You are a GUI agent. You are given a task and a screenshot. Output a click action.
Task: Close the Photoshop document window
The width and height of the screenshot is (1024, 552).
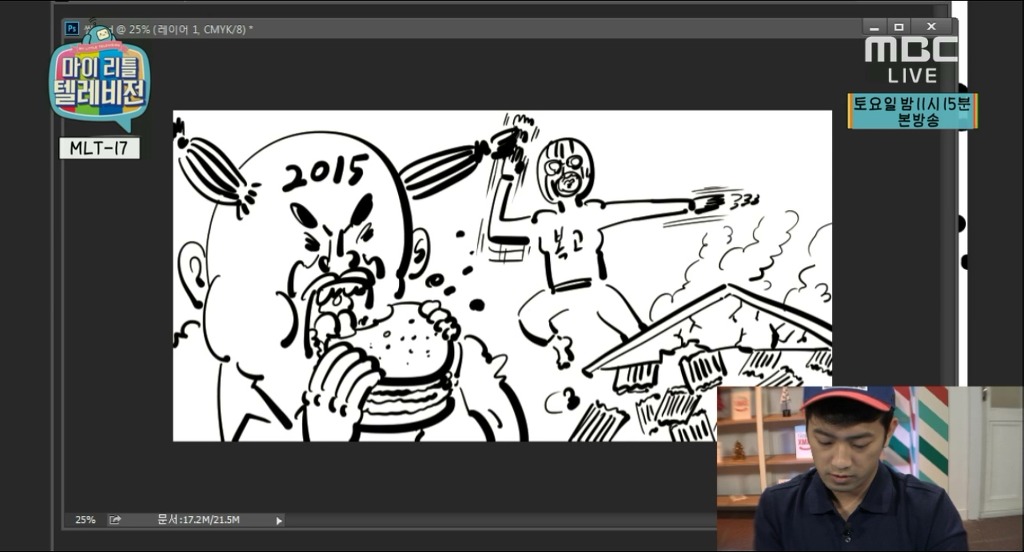932,27
